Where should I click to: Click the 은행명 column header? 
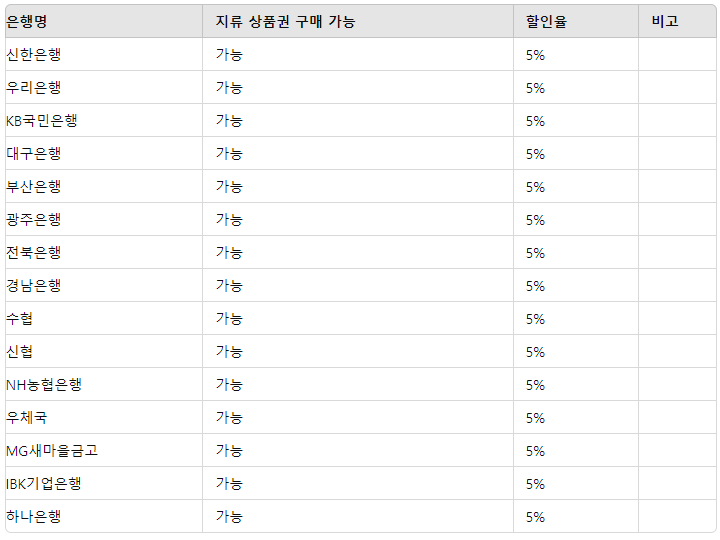(x=27, y=22)
